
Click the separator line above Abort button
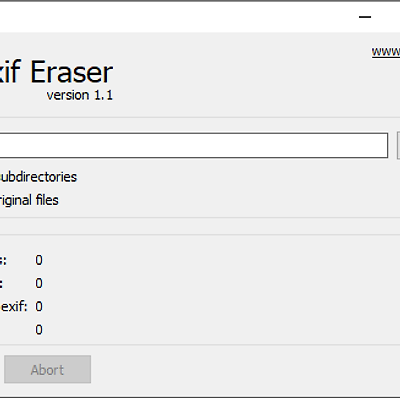tap(200, 345)
